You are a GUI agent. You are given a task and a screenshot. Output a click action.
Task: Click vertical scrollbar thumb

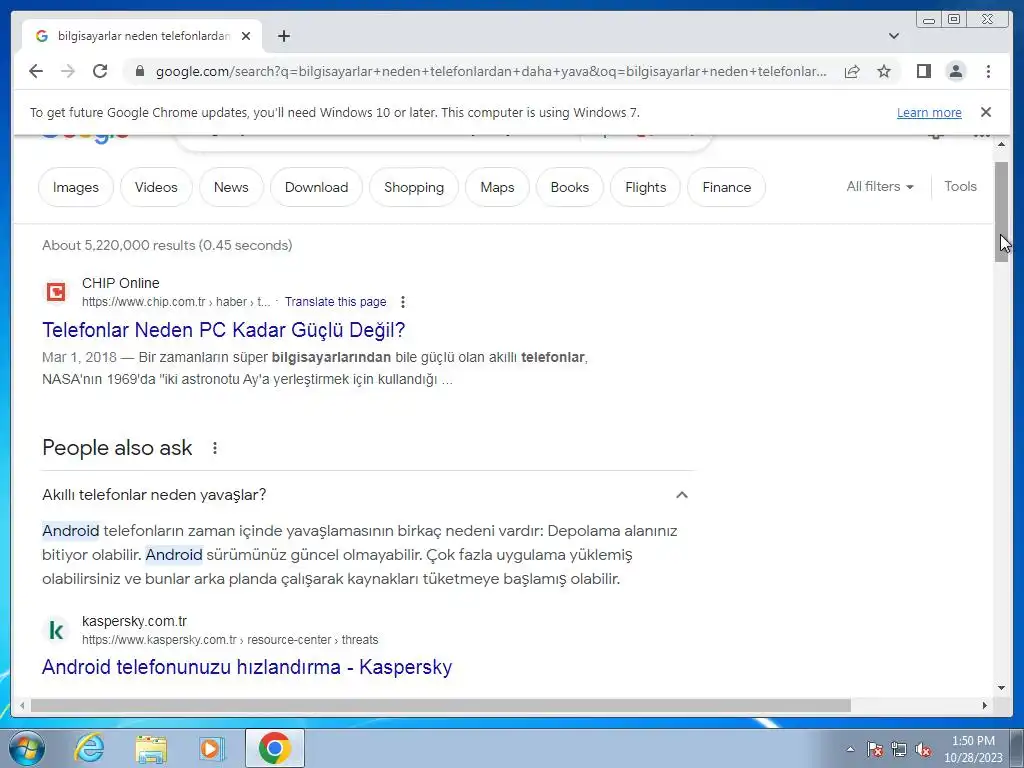coord(1001,212)
